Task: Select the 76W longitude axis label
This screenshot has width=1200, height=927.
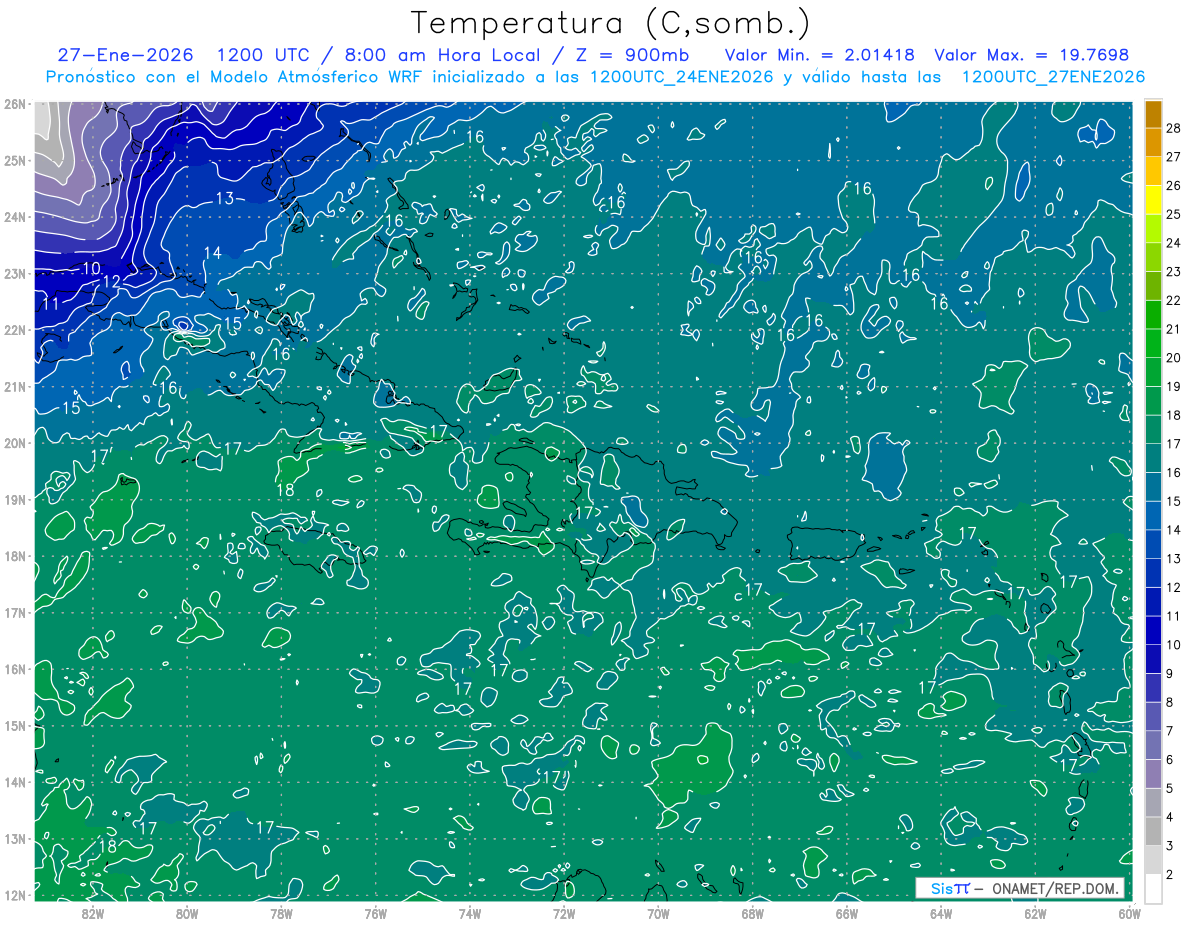Action: [x=375, y=914]
